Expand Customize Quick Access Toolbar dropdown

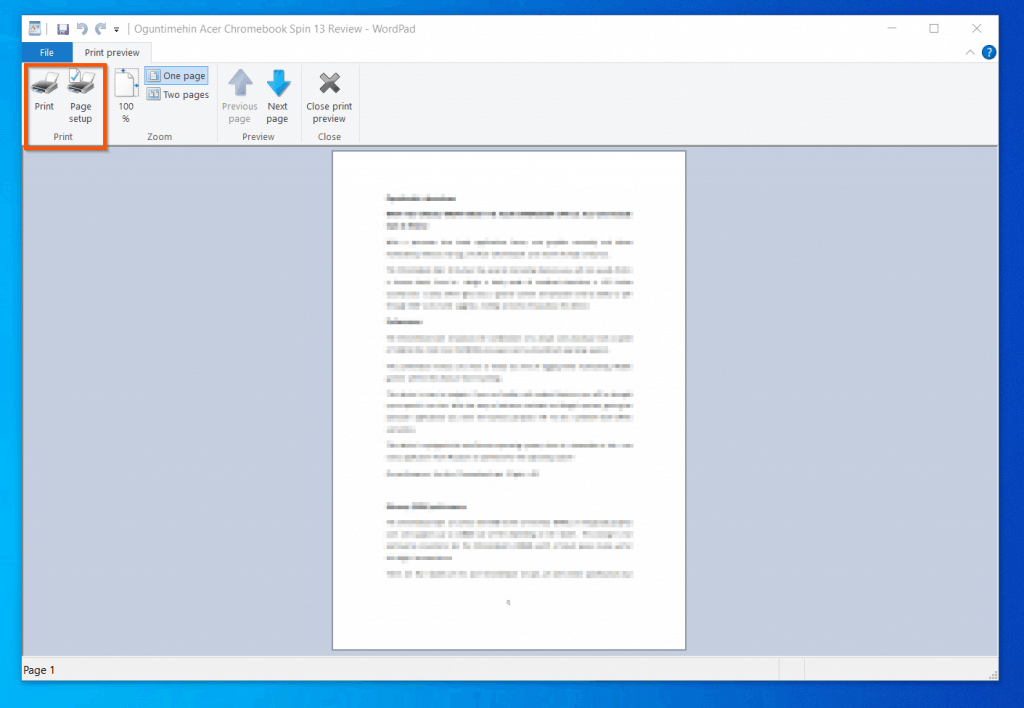pyautogui.click(x=116, y=29)
